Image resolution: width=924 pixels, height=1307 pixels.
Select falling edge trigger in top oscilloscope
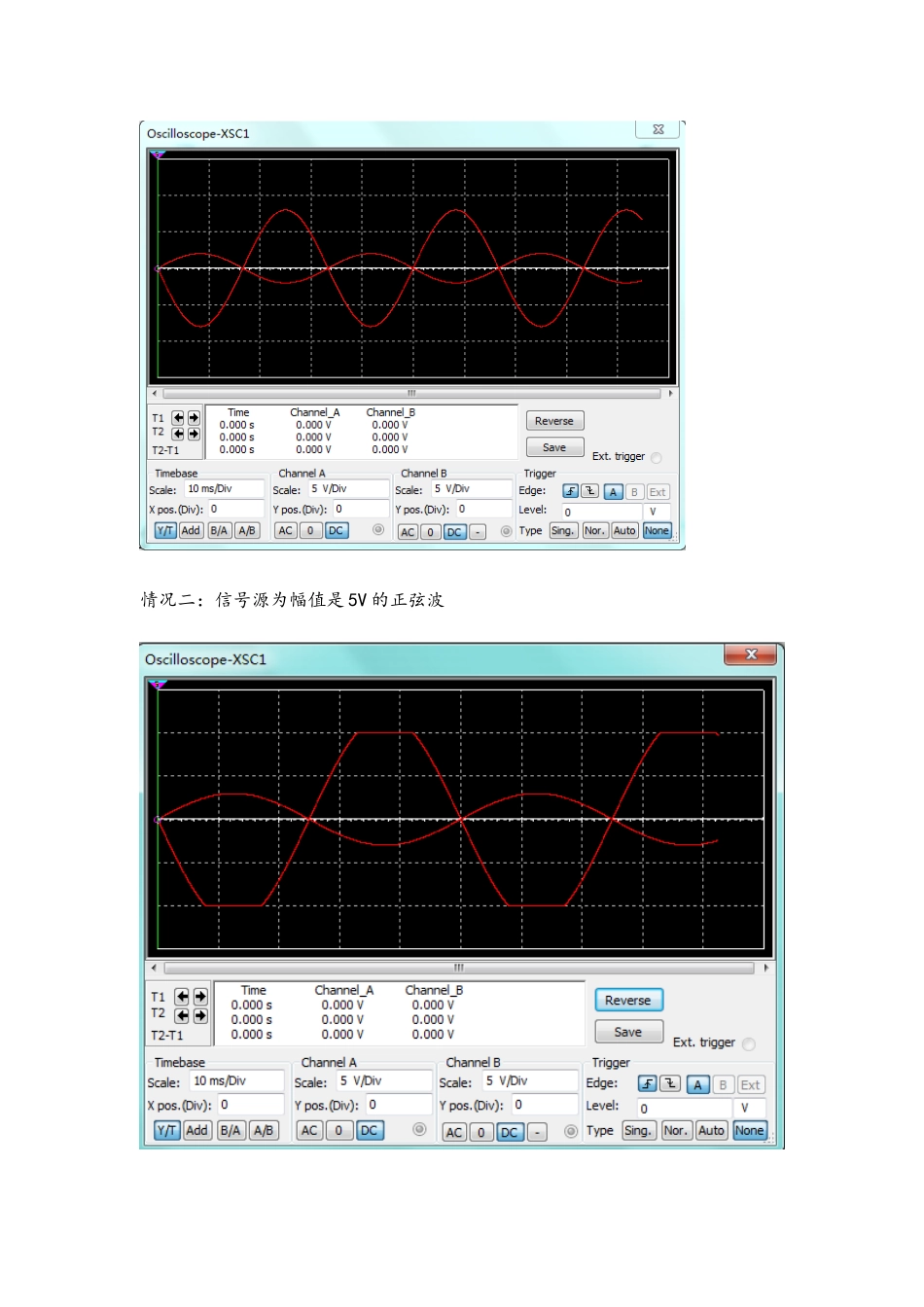589,491
